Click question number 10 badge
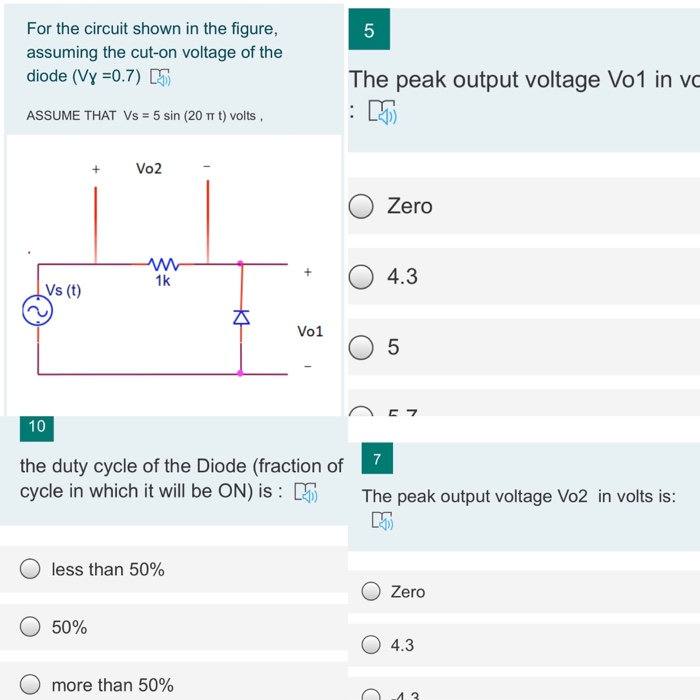700x700 pixels. pyautogui.click(x=37, y=427)
